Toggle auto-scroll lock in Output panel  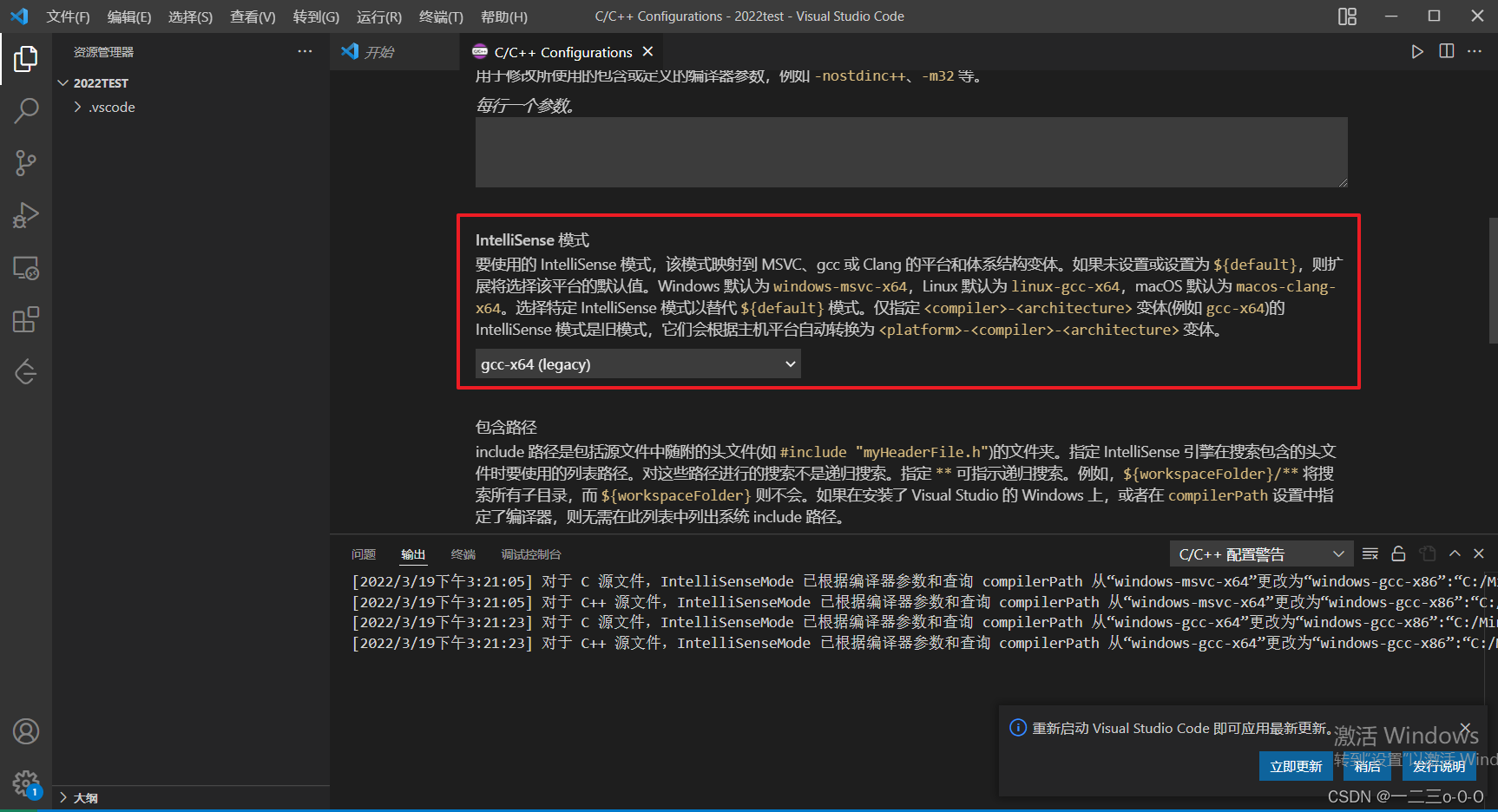(x=1398, y=553)
